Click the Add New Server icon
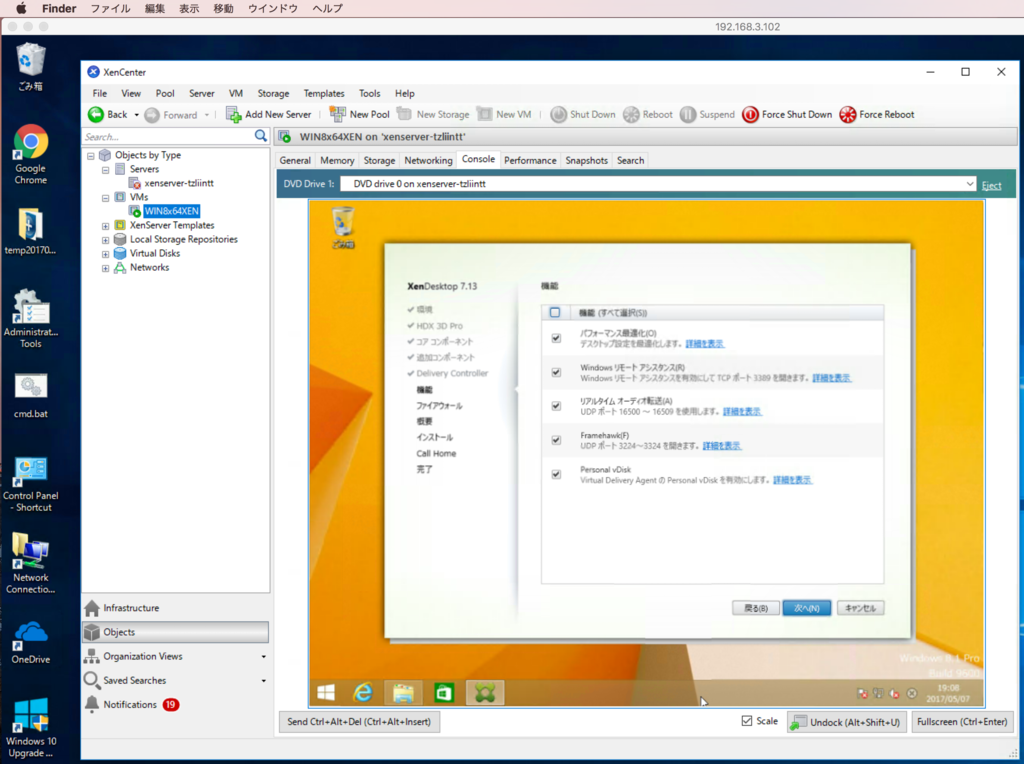The image size is (1024, 764). click(233, 114)
